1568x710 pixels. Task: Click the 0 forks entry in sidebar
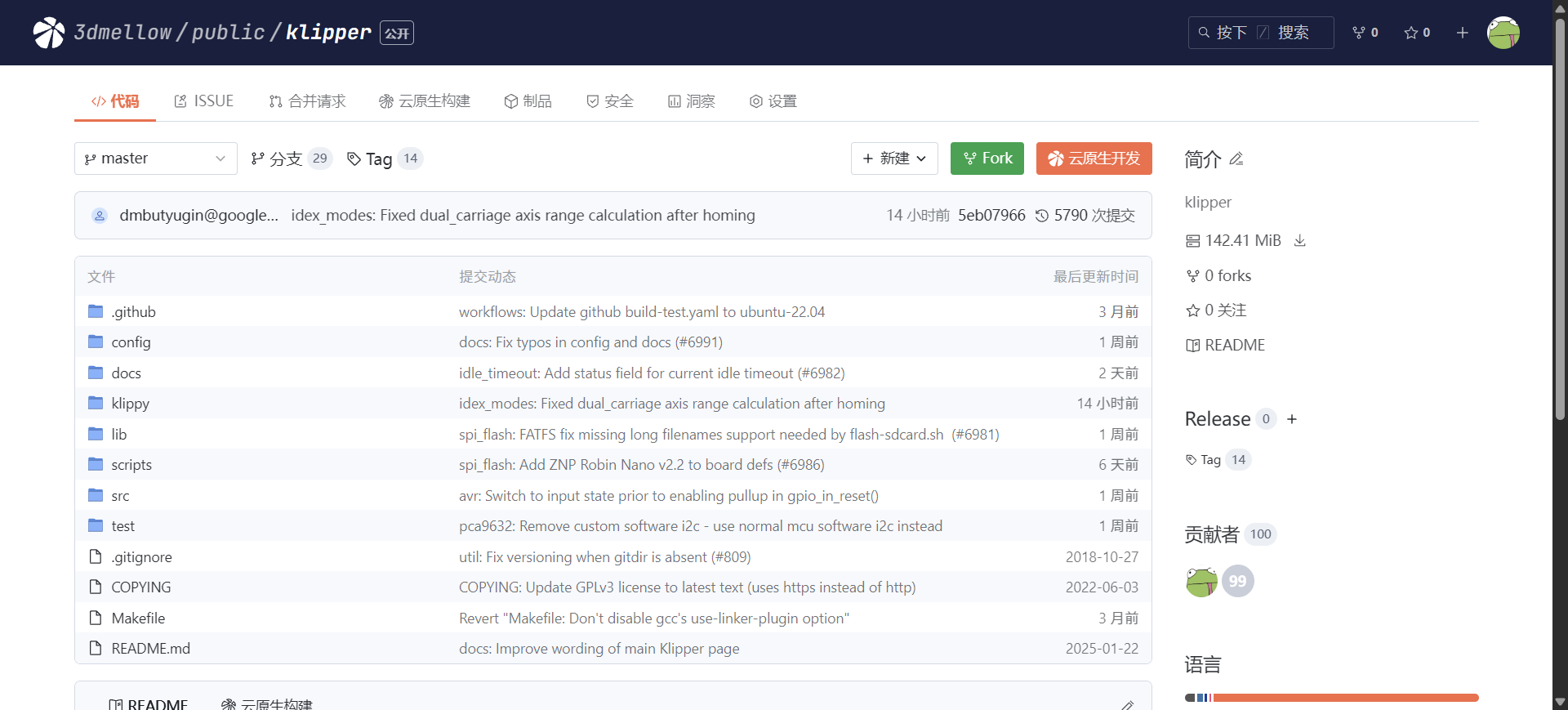1218,276
